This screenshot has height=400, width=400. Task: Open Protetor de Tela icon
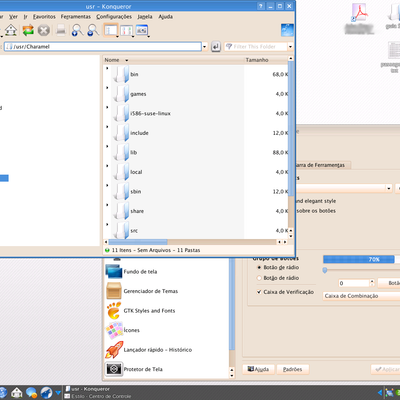click(114, 369)
